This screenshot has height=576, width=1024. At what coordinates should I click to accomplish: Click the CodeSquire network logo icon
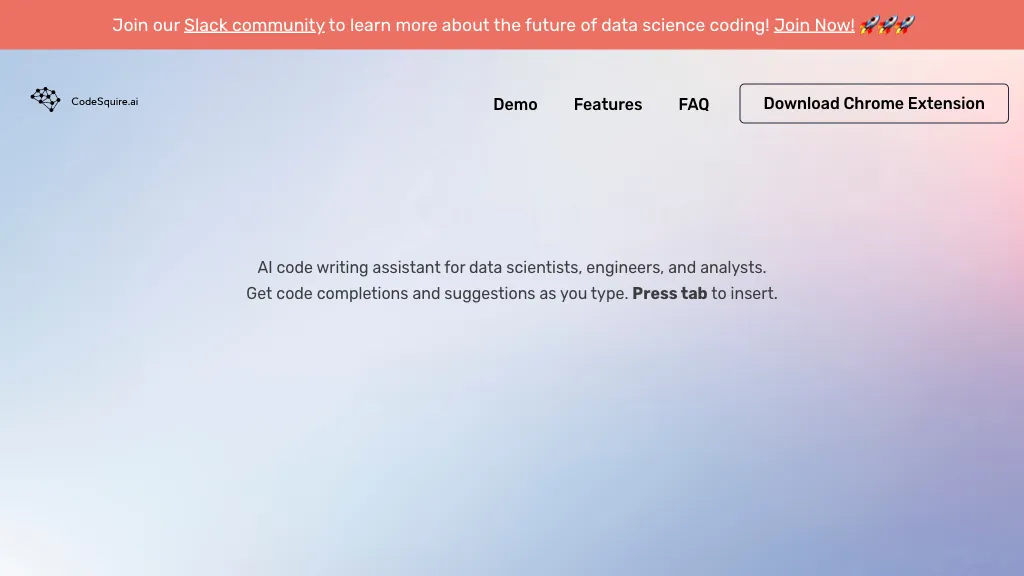[x=45, y=99]
